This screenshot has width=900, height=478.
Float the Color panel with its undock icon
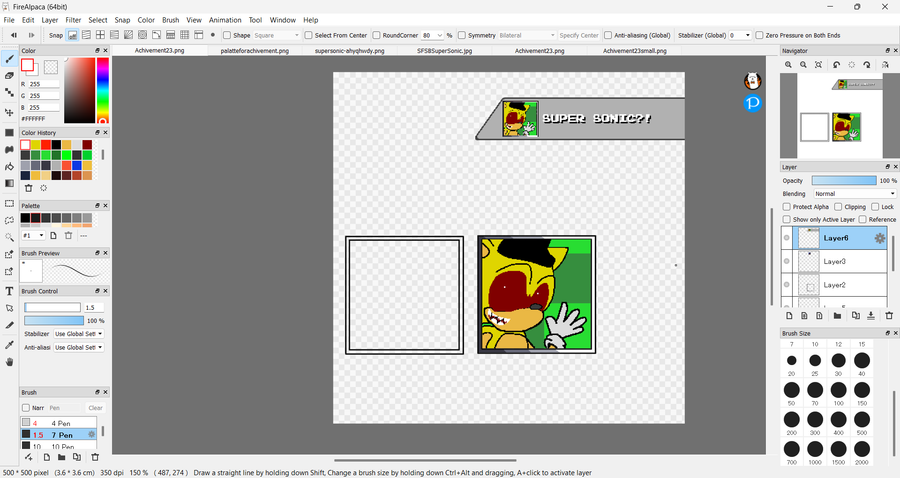(97, 50)
